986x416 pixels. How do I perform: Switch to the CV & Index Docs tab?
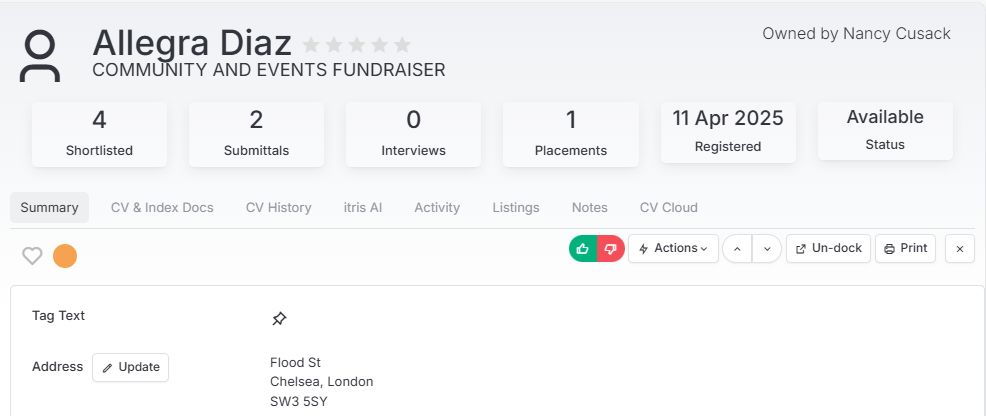click(x=162, y=207)
